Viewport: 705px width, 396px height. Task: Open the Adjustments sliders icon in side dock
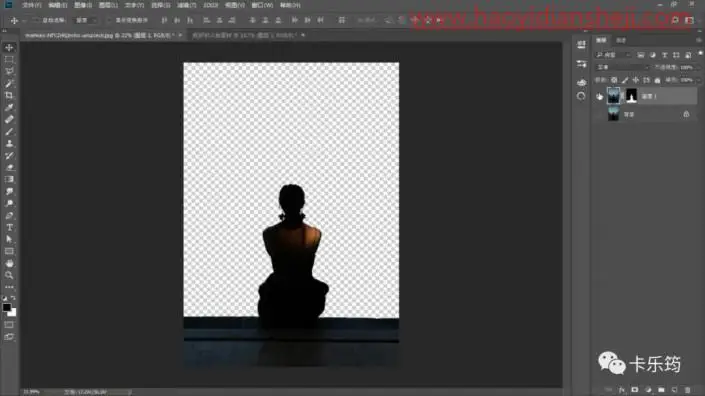[581, 64]
